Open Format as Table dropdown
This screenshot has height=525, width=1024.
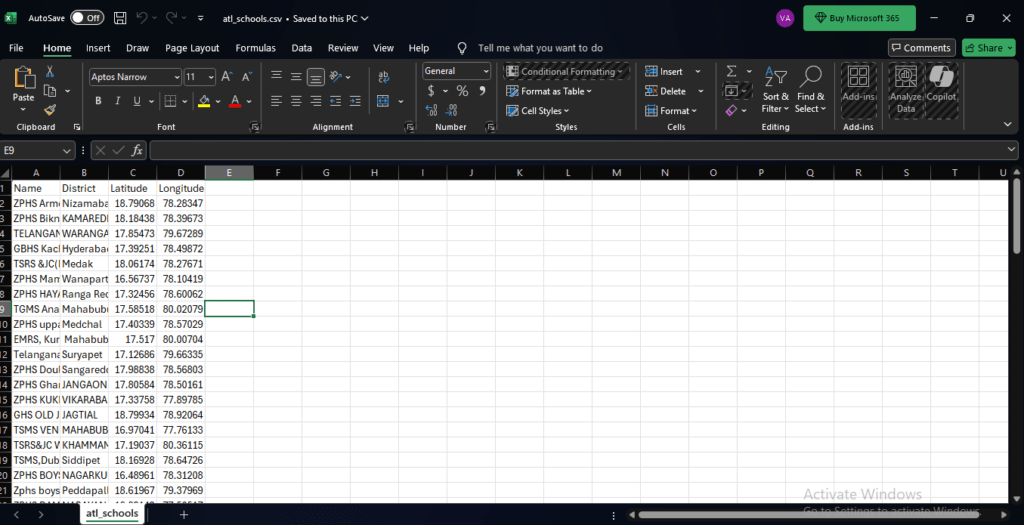coord(549,91)
